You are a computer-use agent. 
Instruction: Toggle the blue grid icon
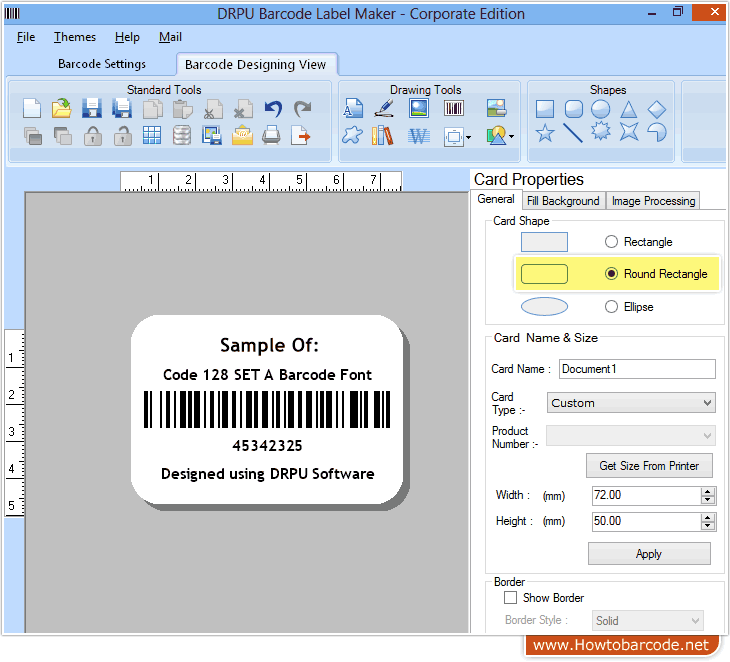pyautogui.click(x=152, y=136)
